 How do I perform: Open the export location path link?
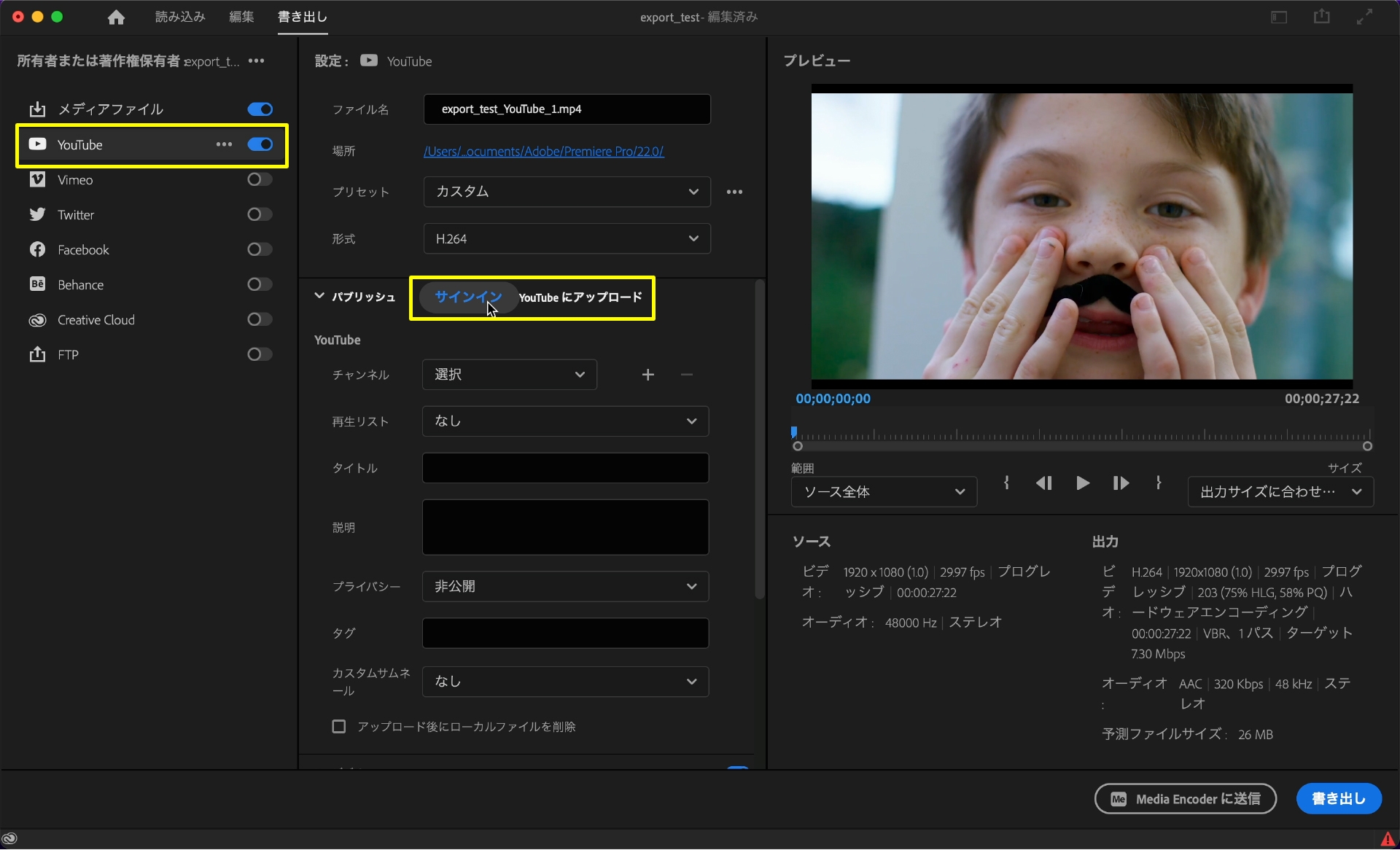click(x=543, y=152)
